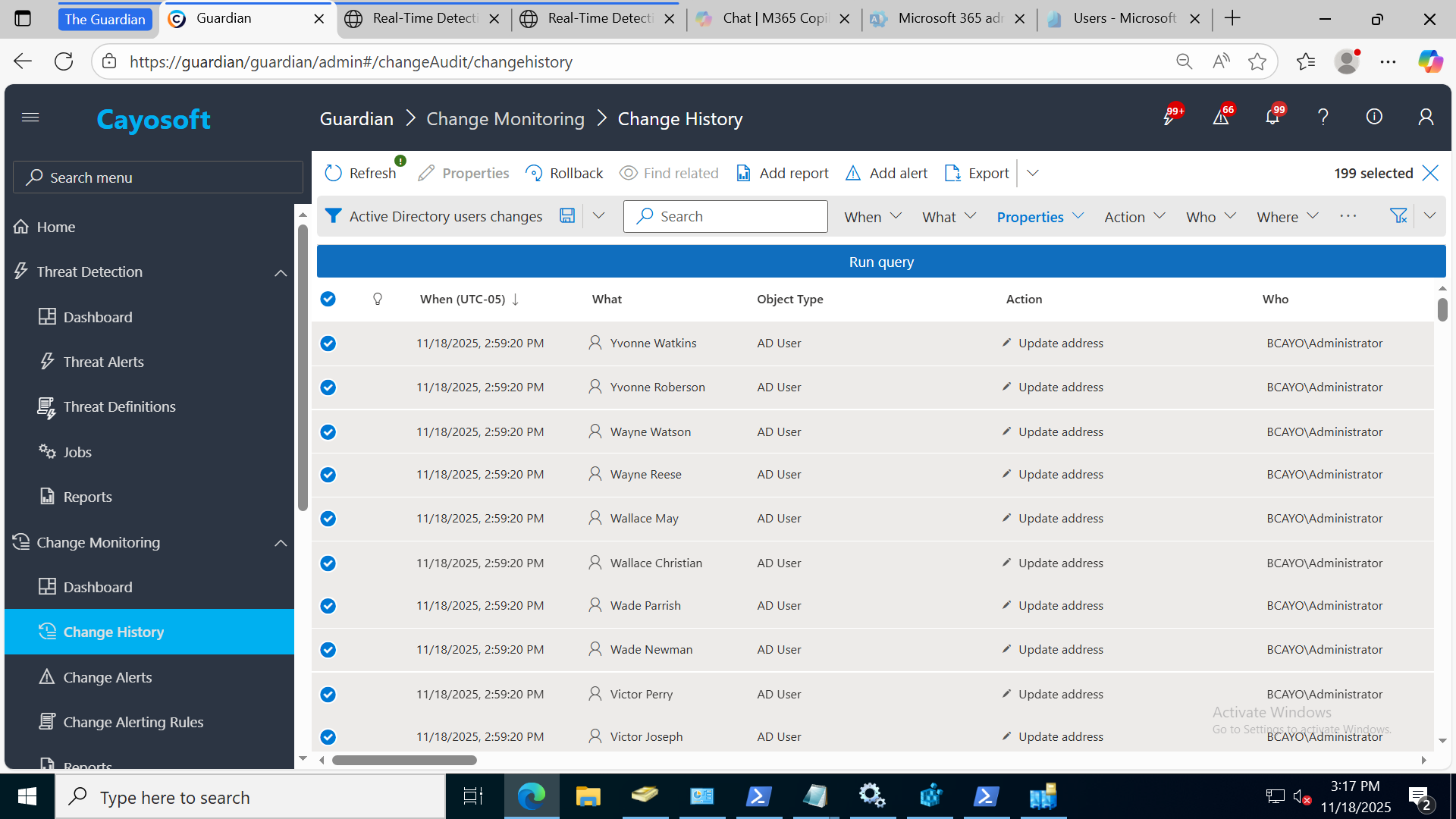Click the Export file icon
This screenshot has height=819, width=1456.
pos(952,173)
